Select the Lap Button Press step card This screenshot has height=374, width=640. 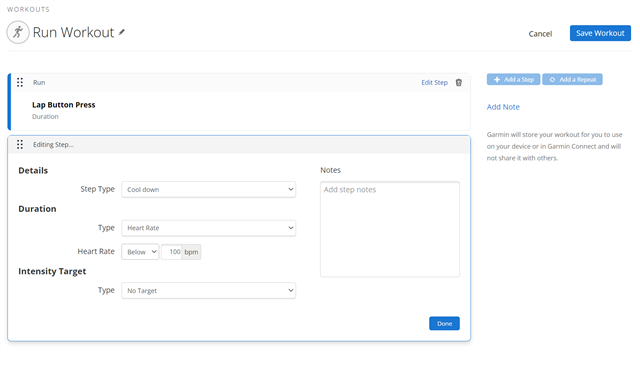pyautogui.click(x=240, y=111)
